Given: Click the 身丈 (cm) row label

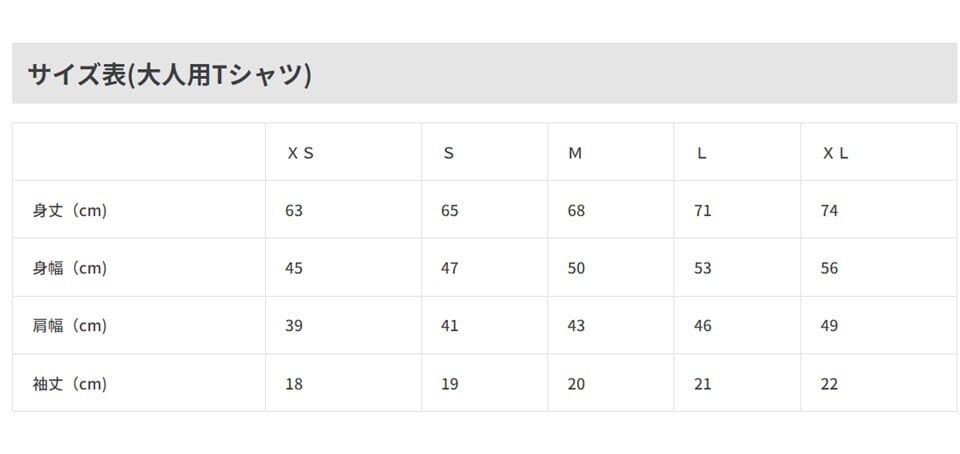Looking at the screenshot, I should coord(70,211).
